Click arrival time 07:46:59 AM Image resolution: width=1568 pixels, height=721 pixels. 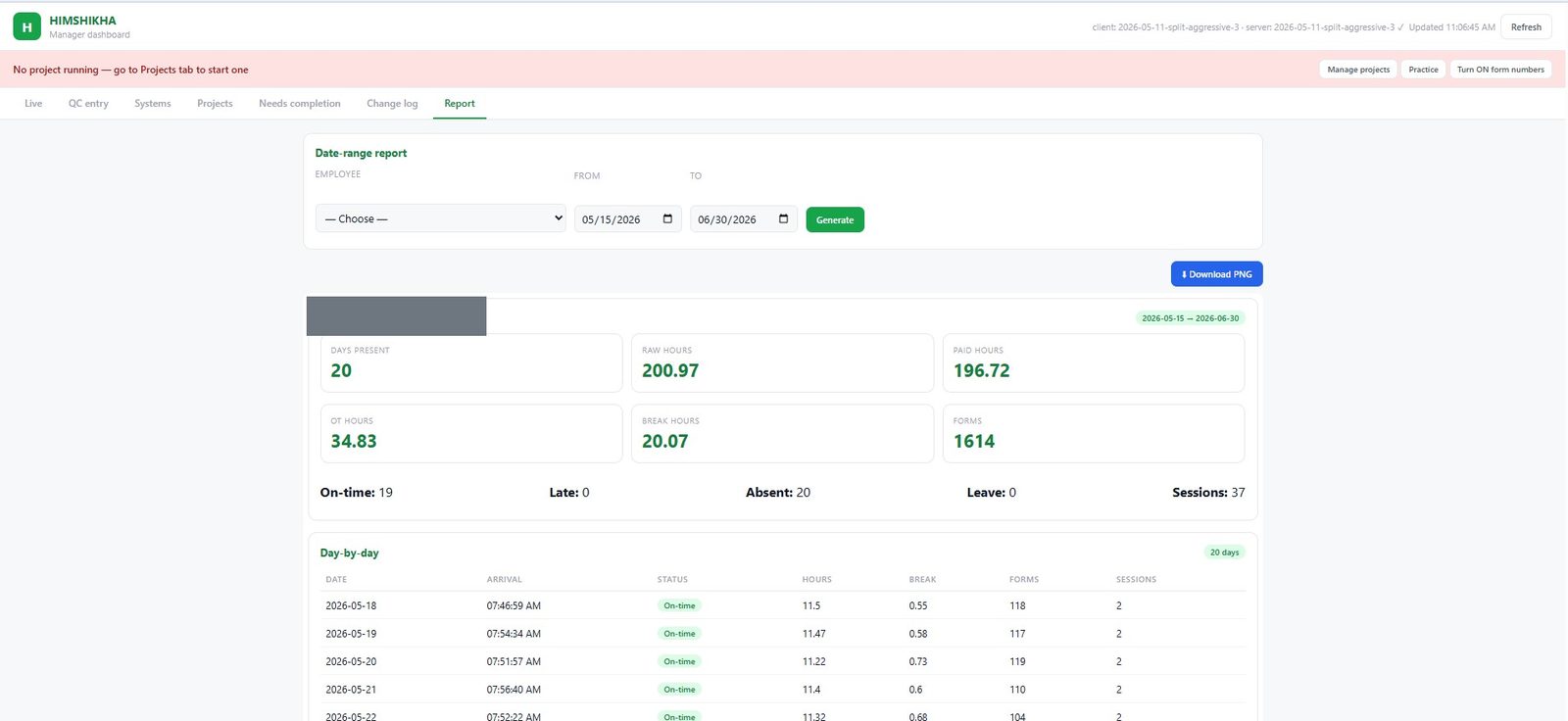click(514, 605)
